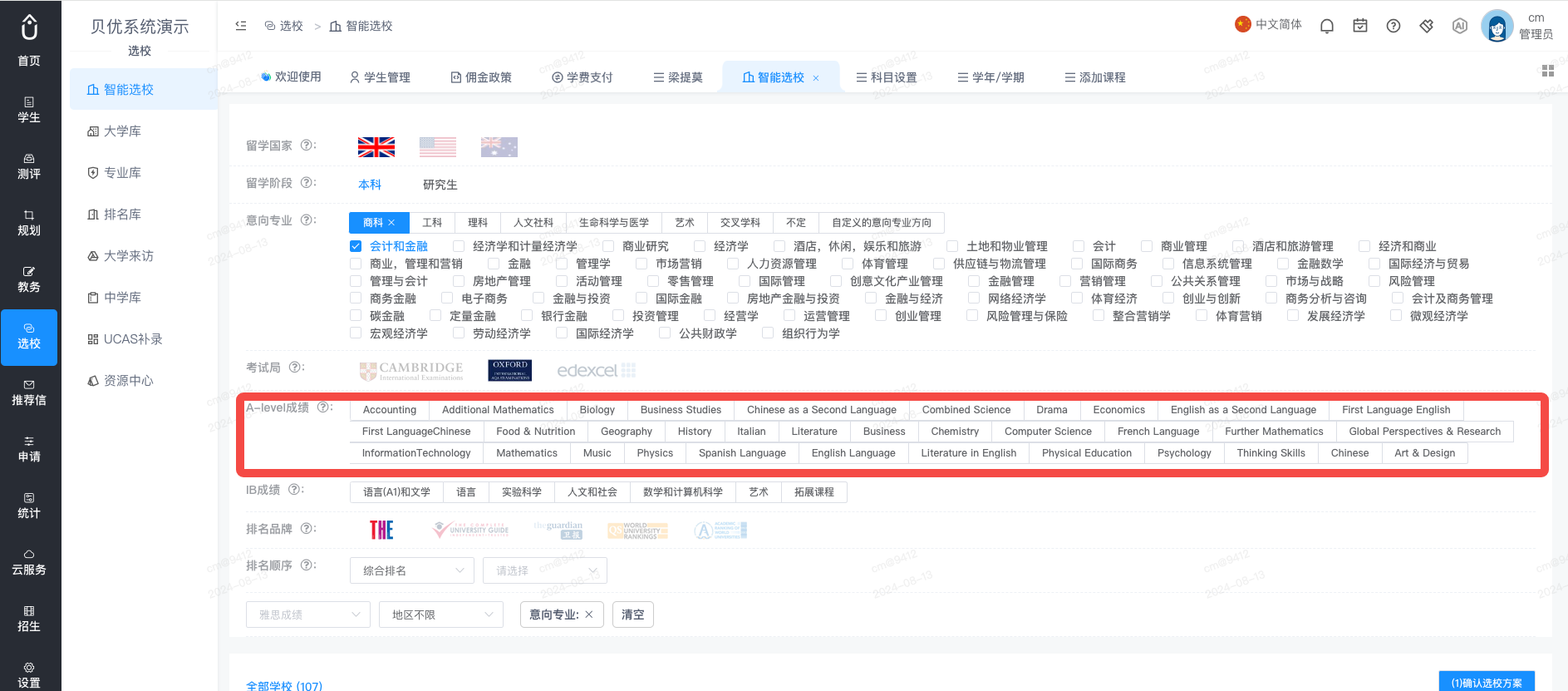This screenshot has width=1568, height=691.
Task: Collapse the sidebar menu toggle icon
Action: pos(241,26)
